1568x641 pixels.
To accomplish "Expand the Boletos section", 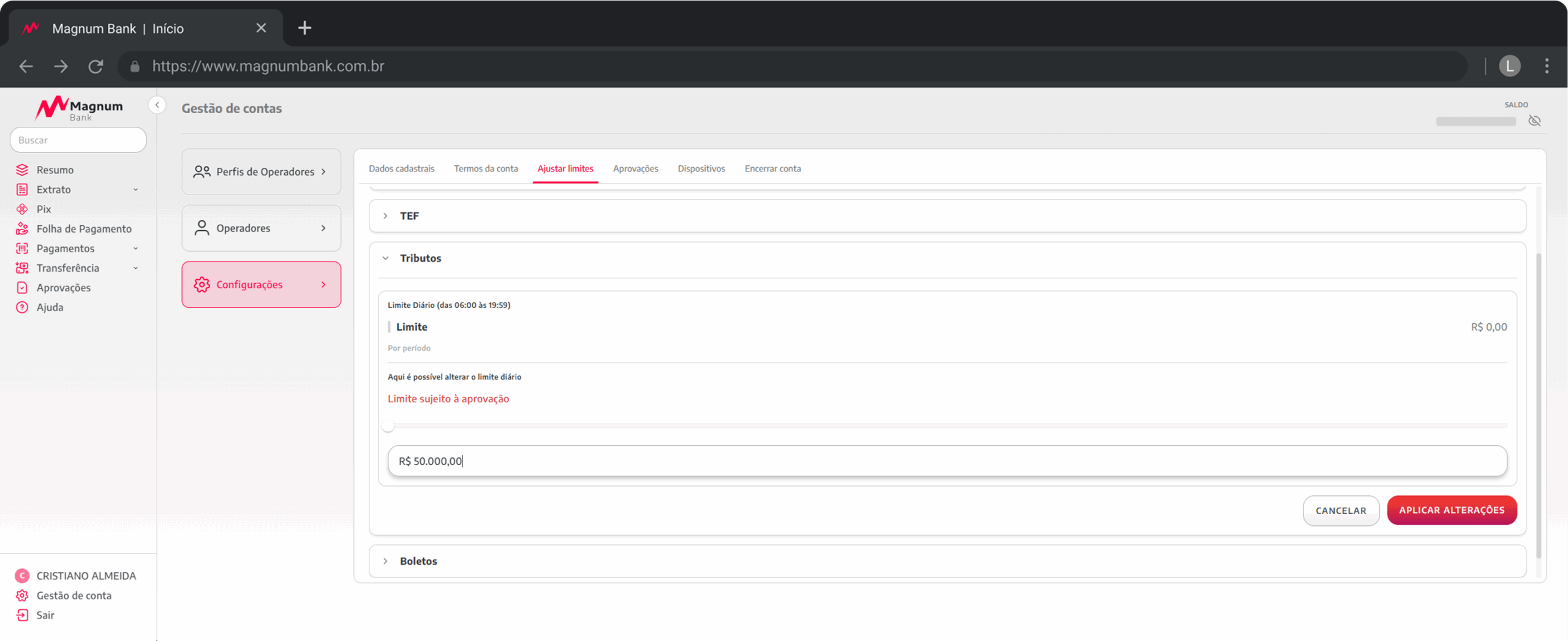I will pos(385,561).
